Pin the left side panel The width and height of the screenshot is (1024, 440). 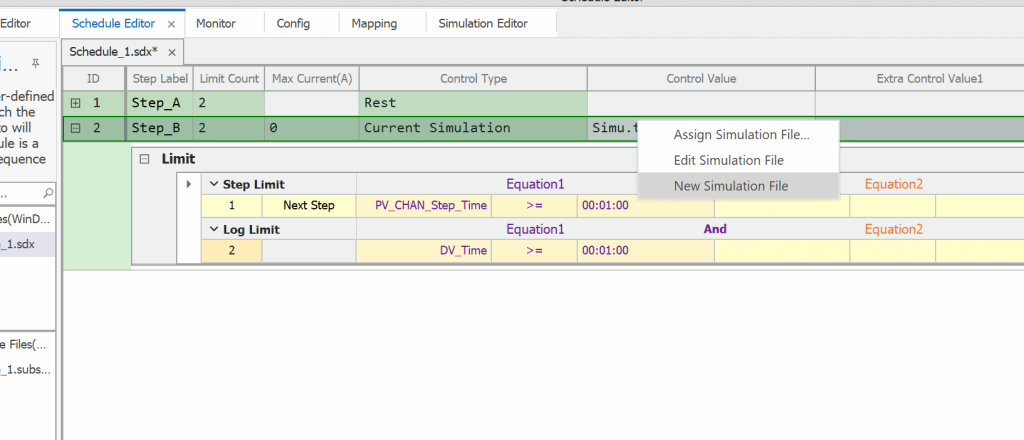(x=36, y=63)
